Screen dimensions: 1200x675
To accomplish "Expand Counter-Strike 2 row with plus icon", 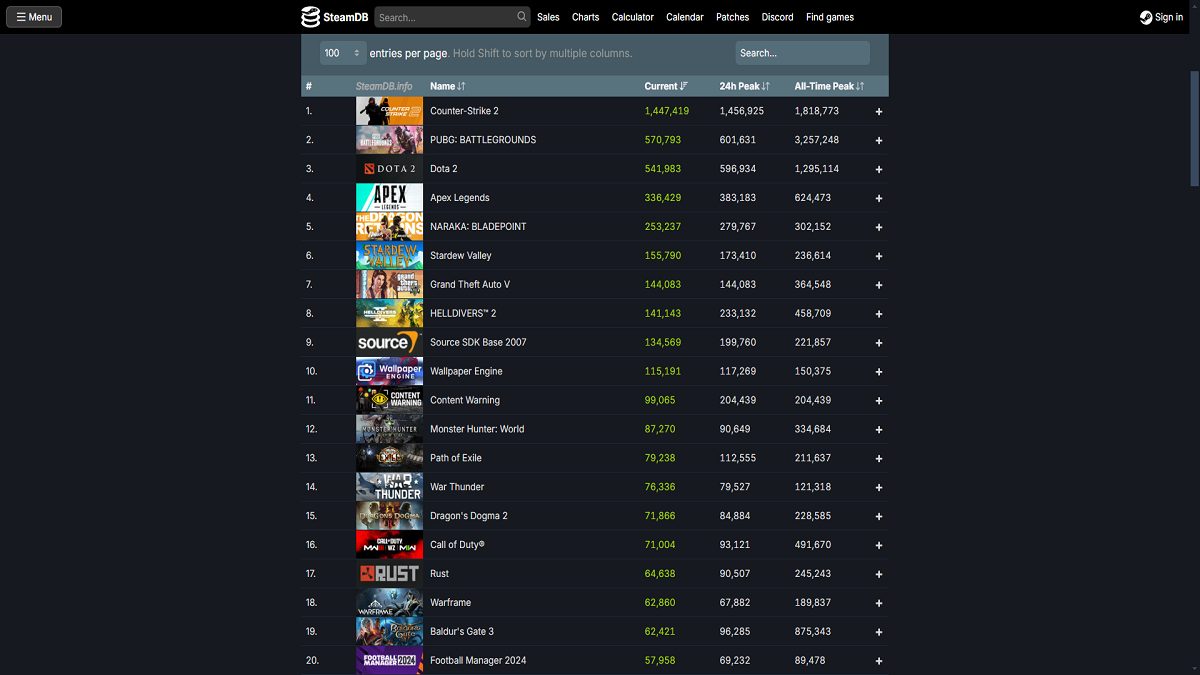I will coord(879,112).
